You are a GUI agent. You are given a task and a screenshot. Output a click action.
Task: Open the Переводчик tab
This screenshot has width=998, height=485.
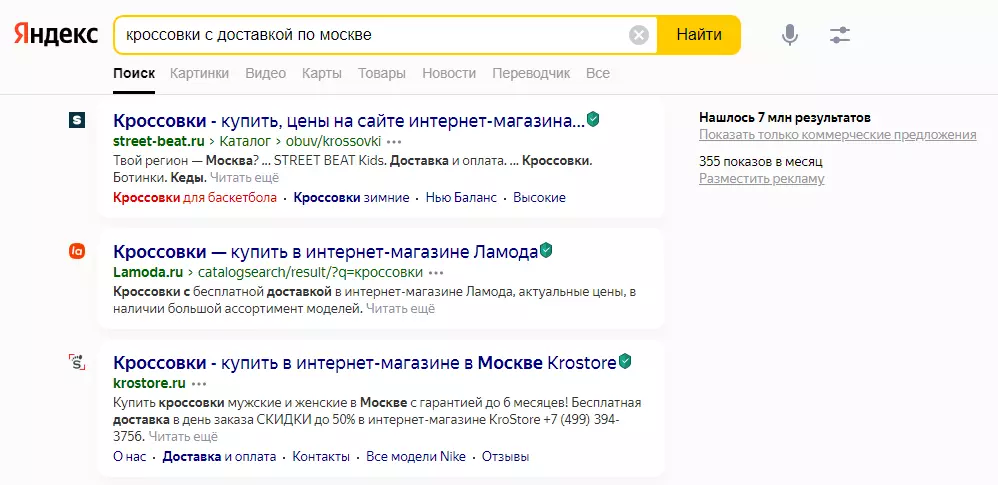click(531, 73)
